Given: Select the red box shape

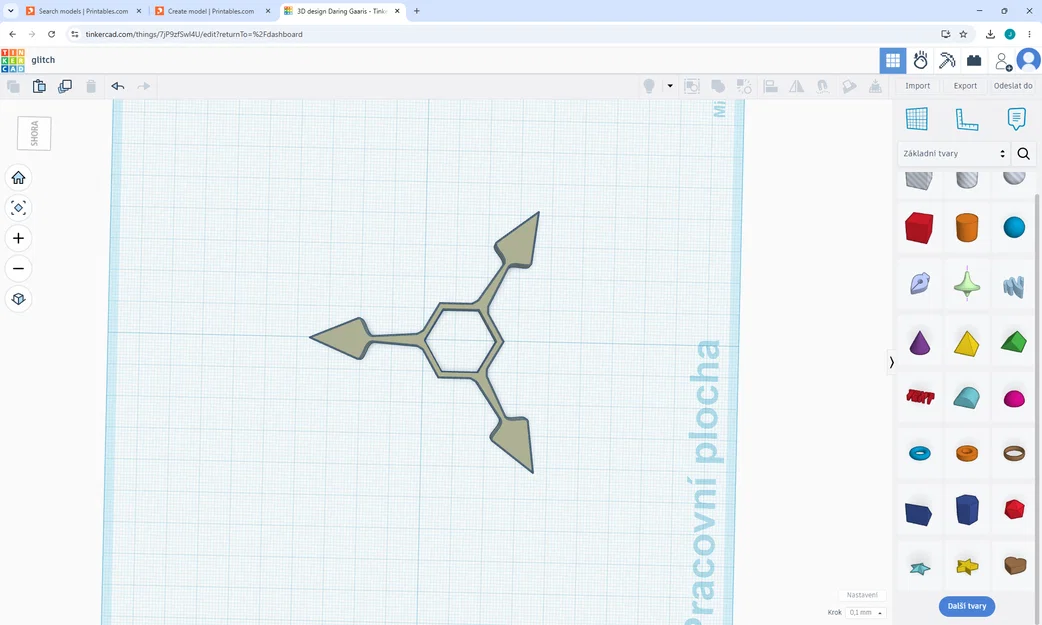Looking at the screenshot, I should (x=919, y=227).
